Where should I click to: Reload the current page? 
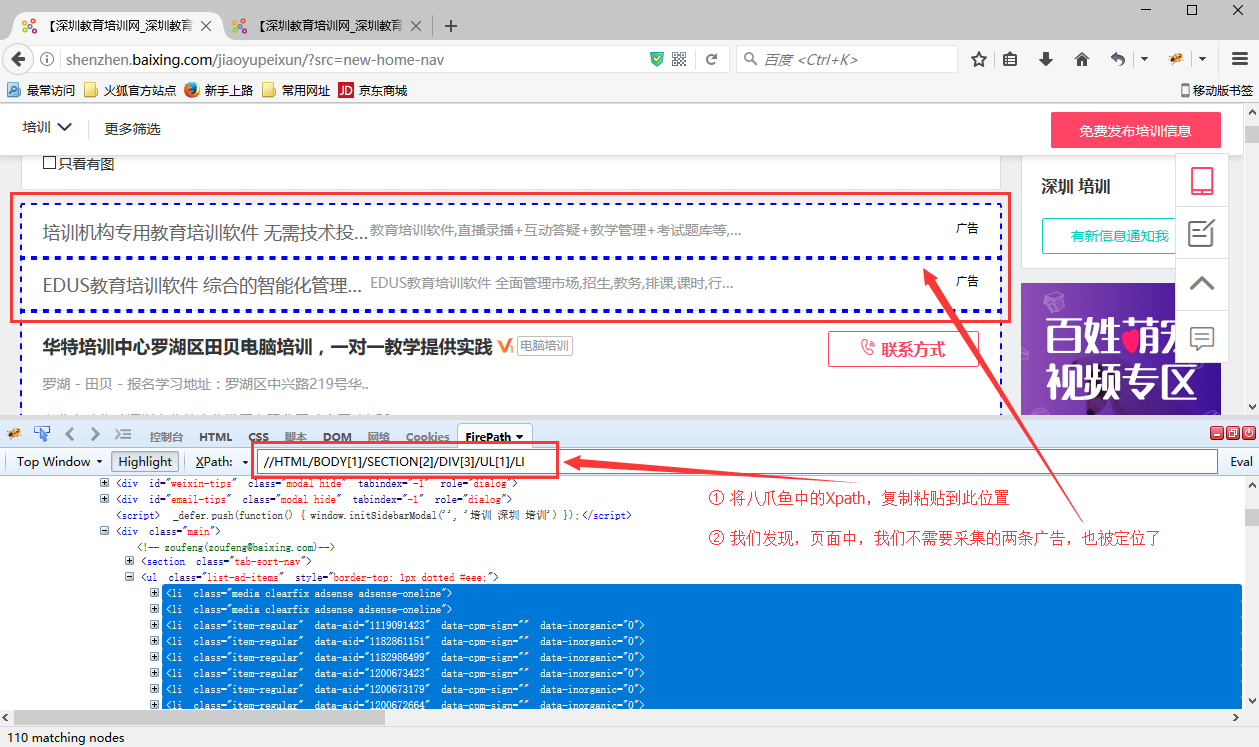click(x=712, y=59)
